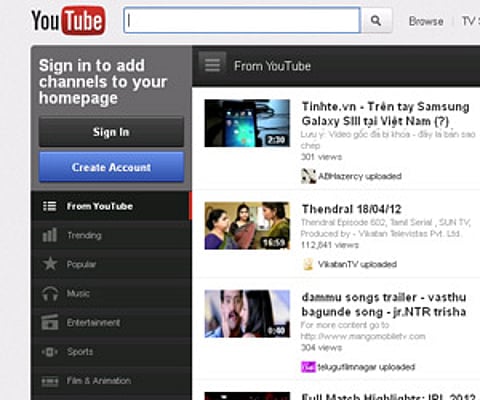This screenshot has height=400, width=480.
Task: Select Popular category in sidebar
Action: pos(111,264)
